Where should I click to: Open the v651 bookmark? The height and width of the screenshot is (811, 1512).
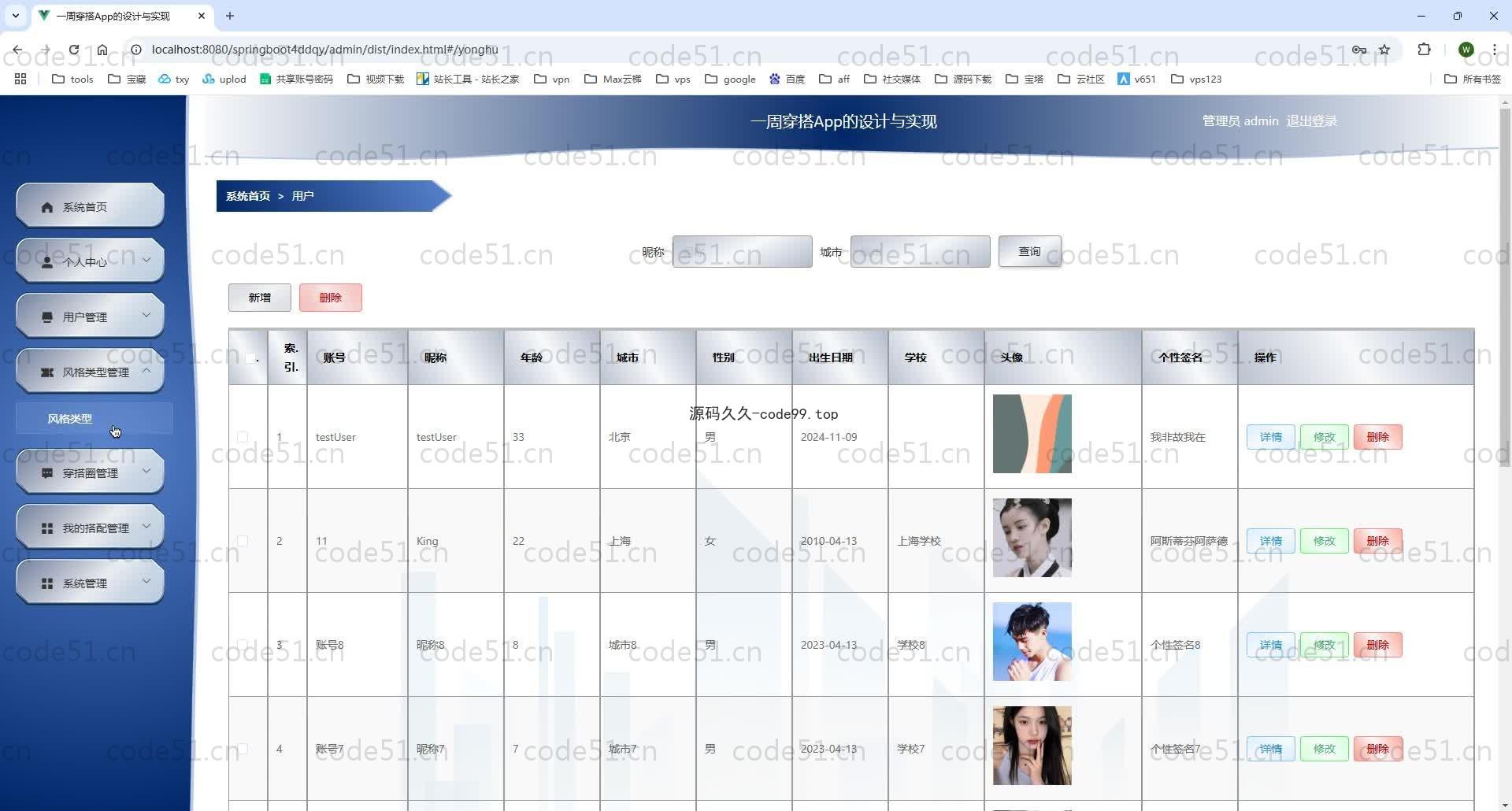(1136, 79)
